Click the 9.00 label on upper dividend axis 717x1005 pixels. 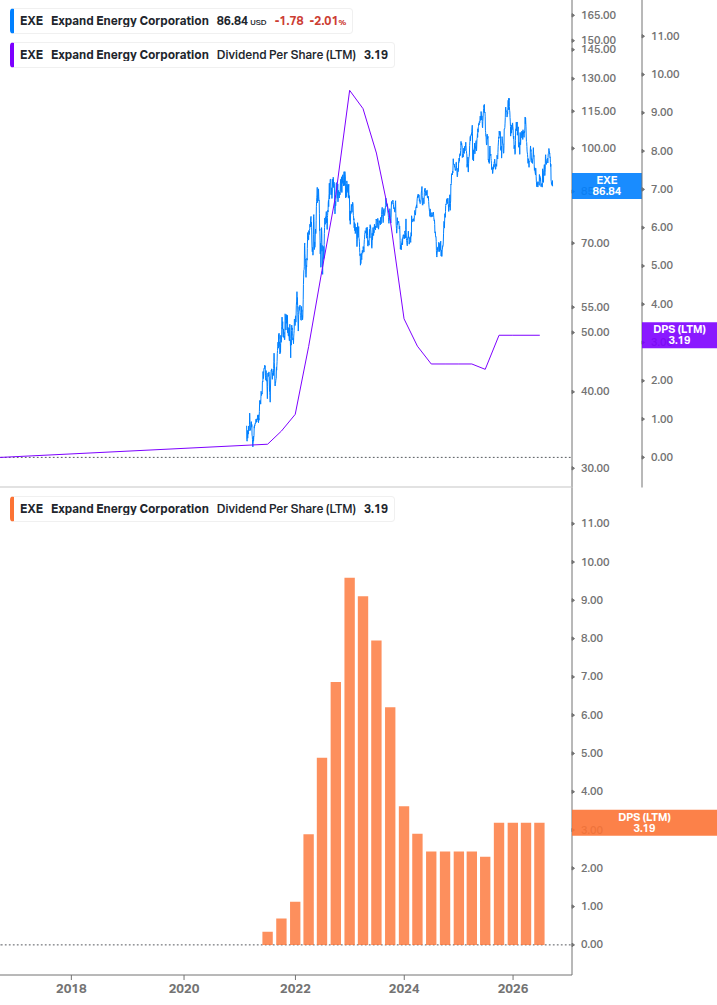pyautogui.click(x=662, y=113)
